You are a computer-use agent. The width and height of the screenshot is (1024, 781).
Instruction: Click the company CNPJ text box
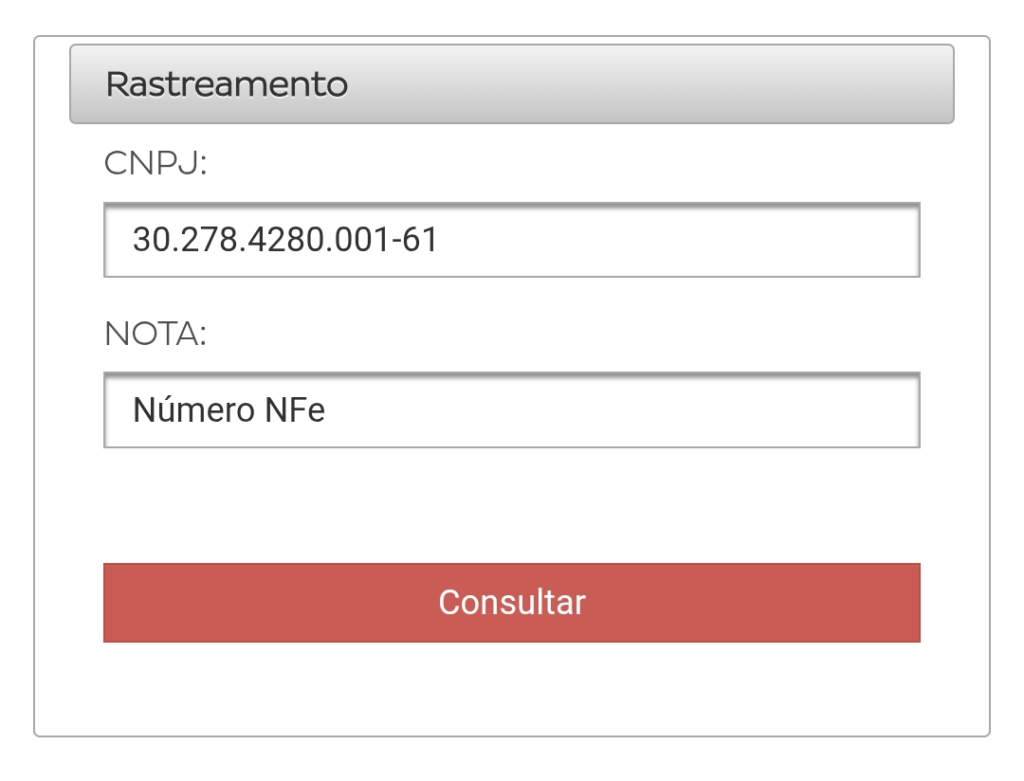point(511,240)
